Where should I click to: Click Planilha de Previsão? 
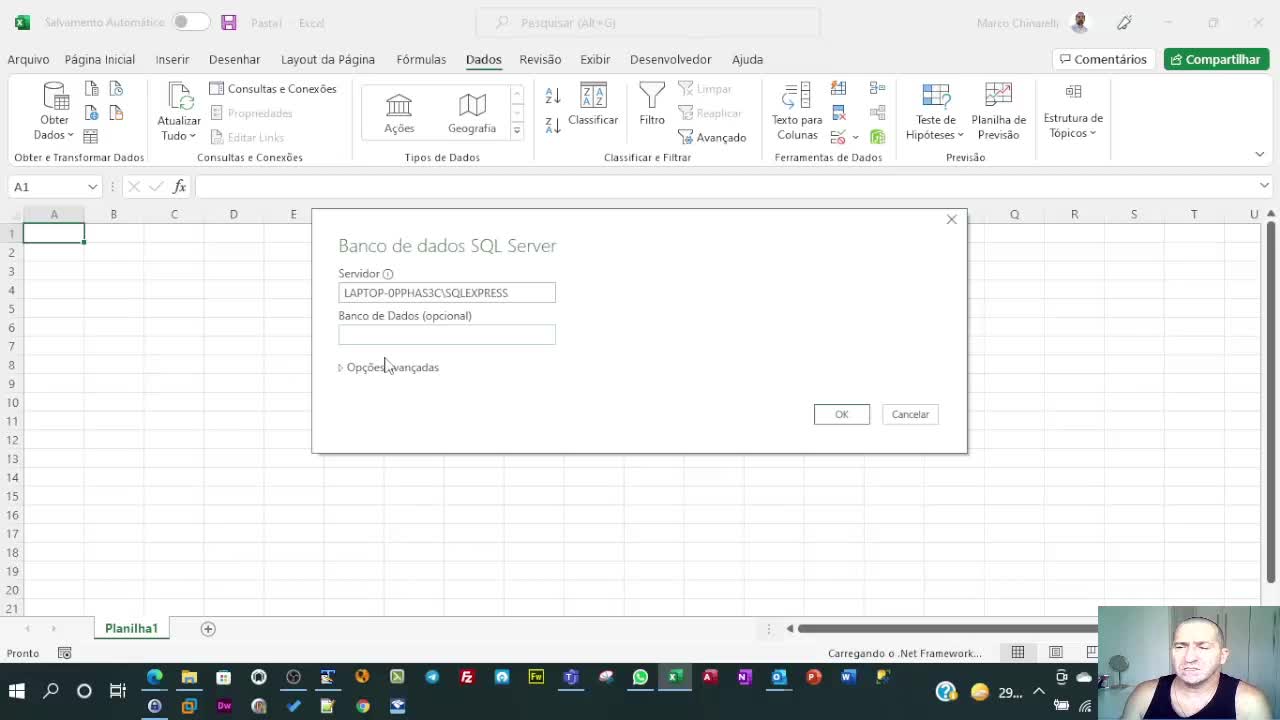(998, 112)
